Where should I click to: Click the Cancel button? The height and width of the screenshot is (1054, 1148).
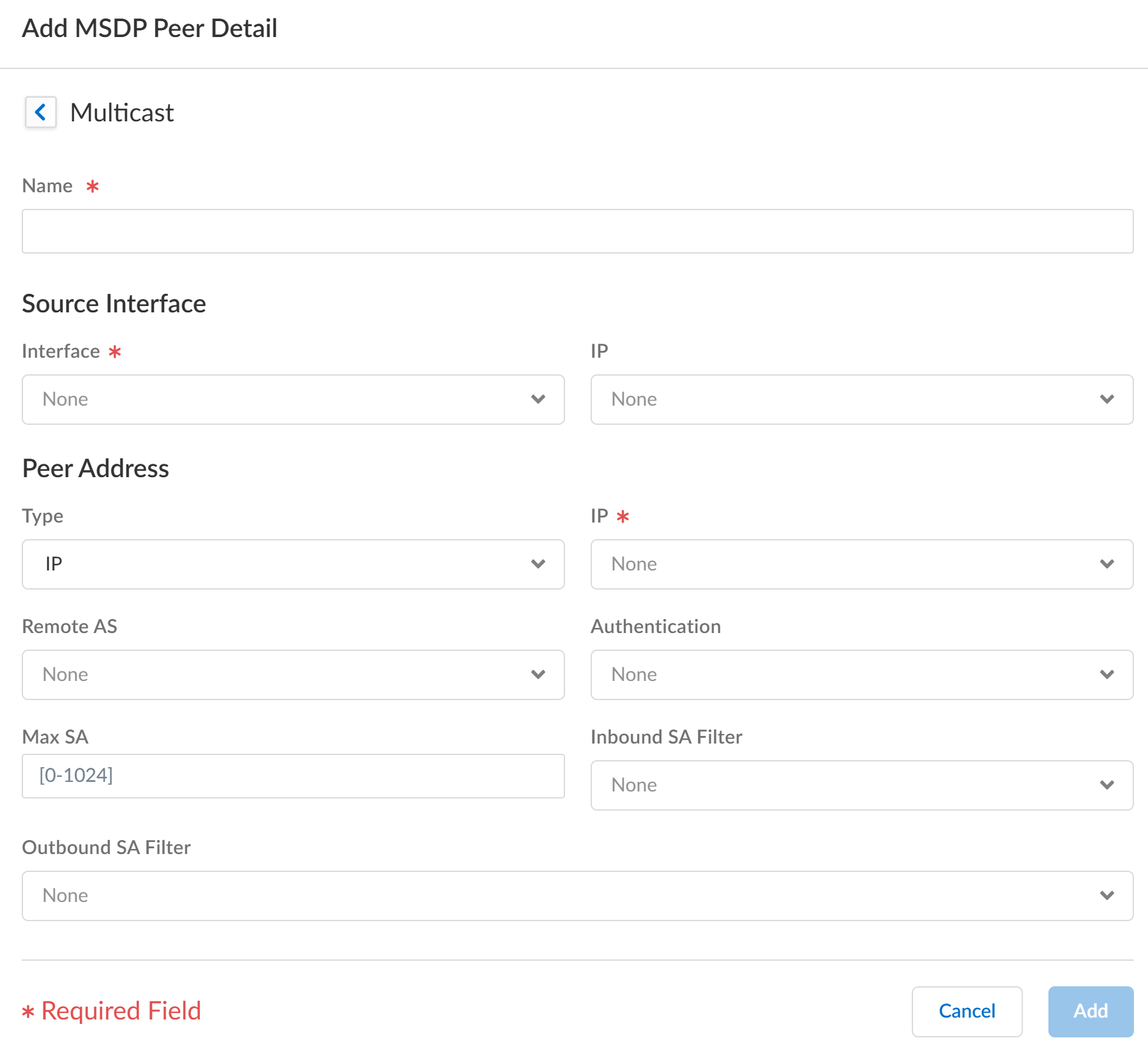(967, 1011)
